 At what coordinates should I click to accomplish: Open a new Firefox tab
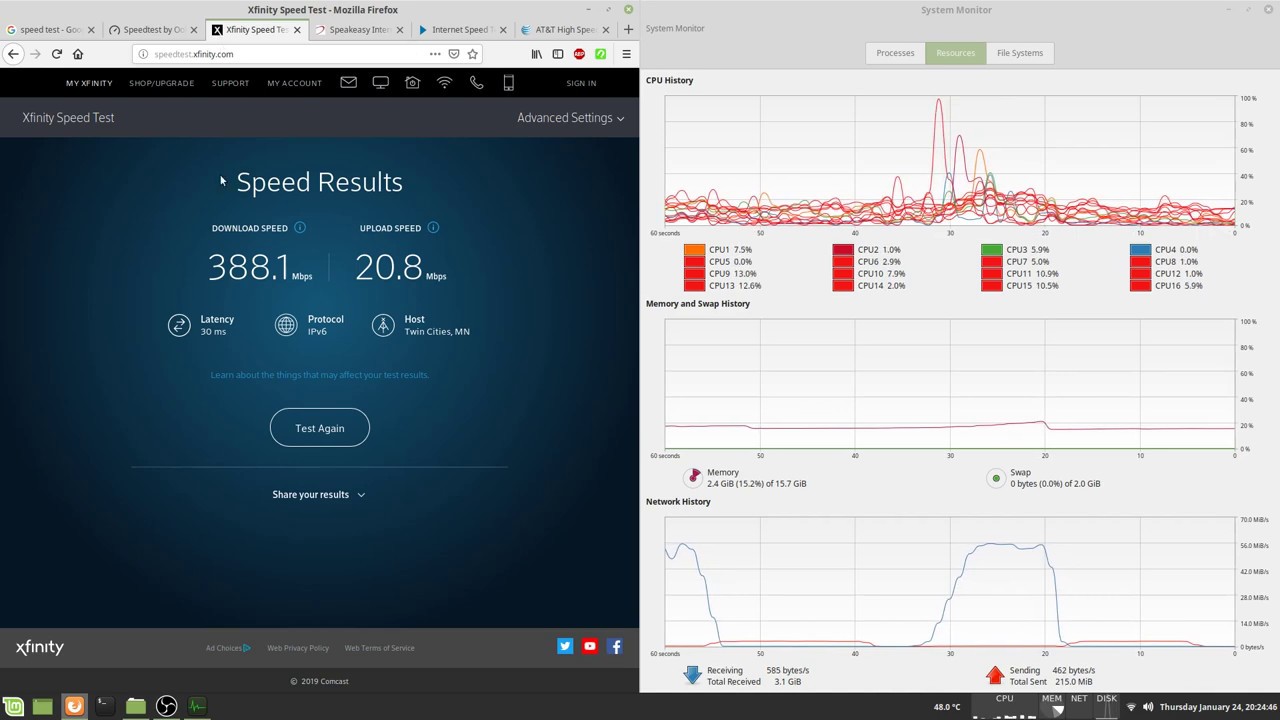click(x=628, y=29)
